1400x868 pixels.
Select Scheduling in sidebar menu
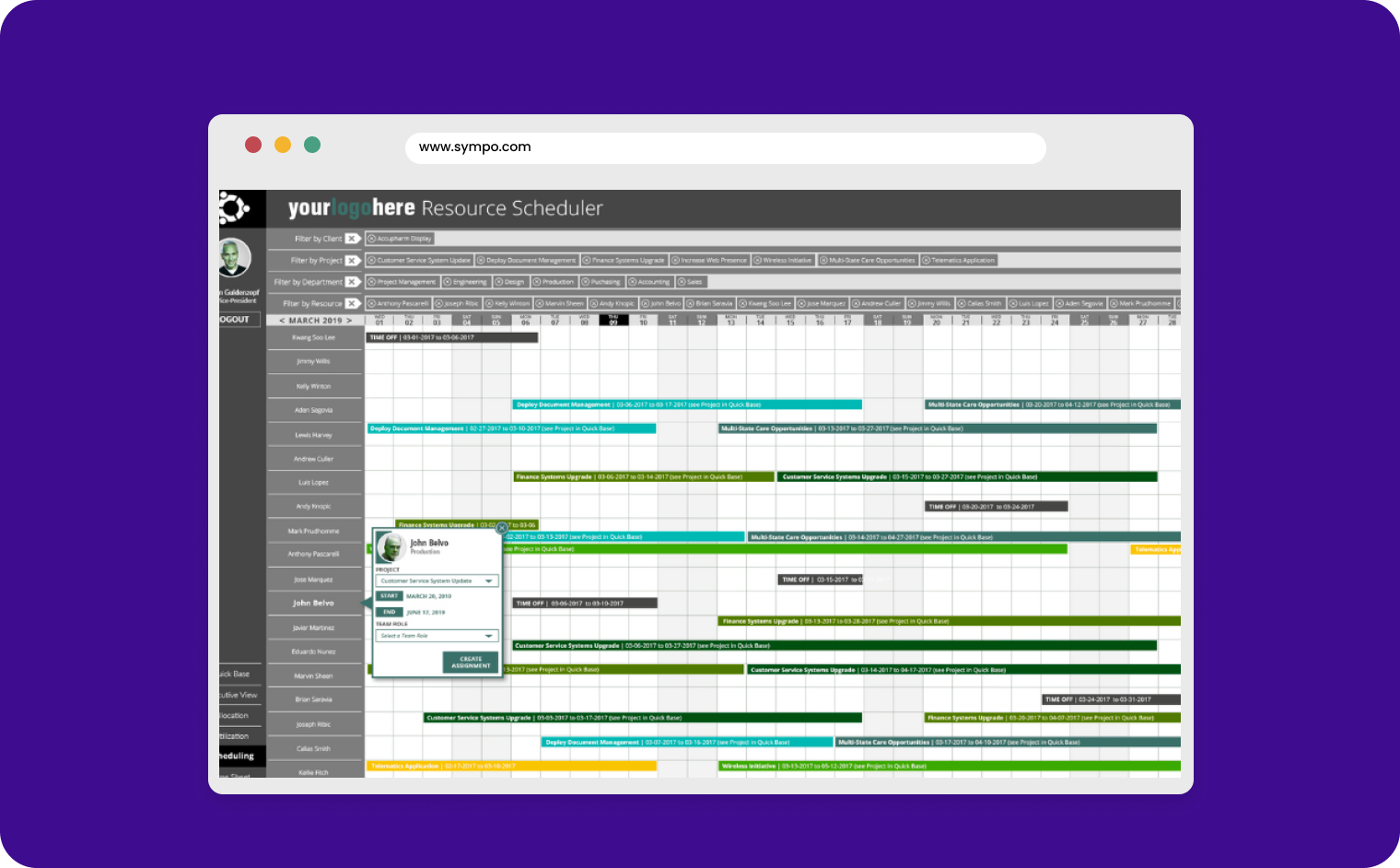tap(242, 757)
